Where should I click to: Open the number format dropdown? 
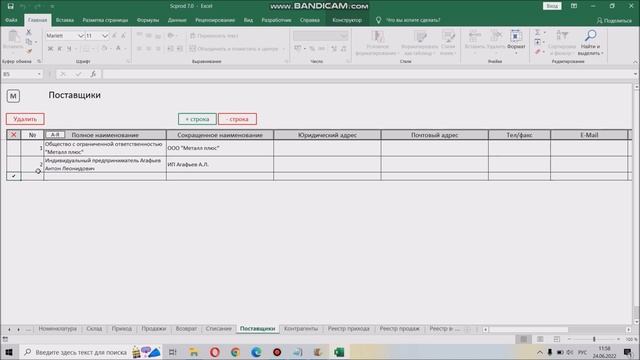(x=344, y=36)
